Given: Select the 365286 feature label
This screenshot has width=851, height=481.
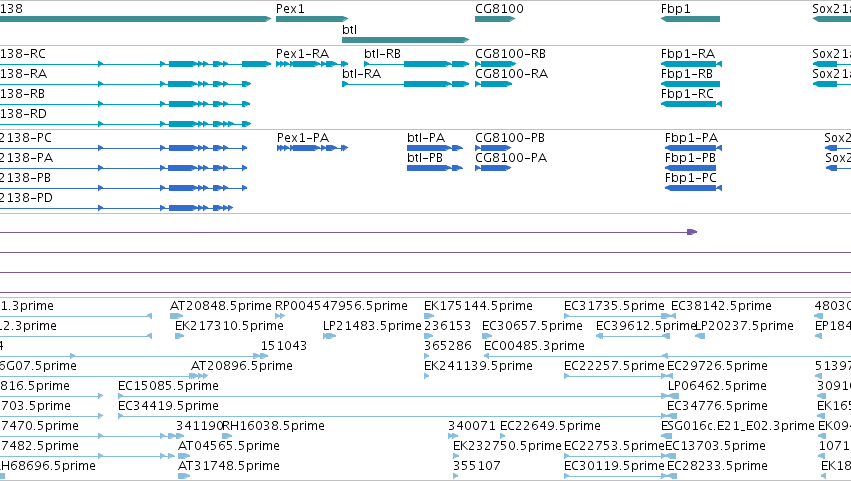Looking at the screenshot, I should 447,346.
